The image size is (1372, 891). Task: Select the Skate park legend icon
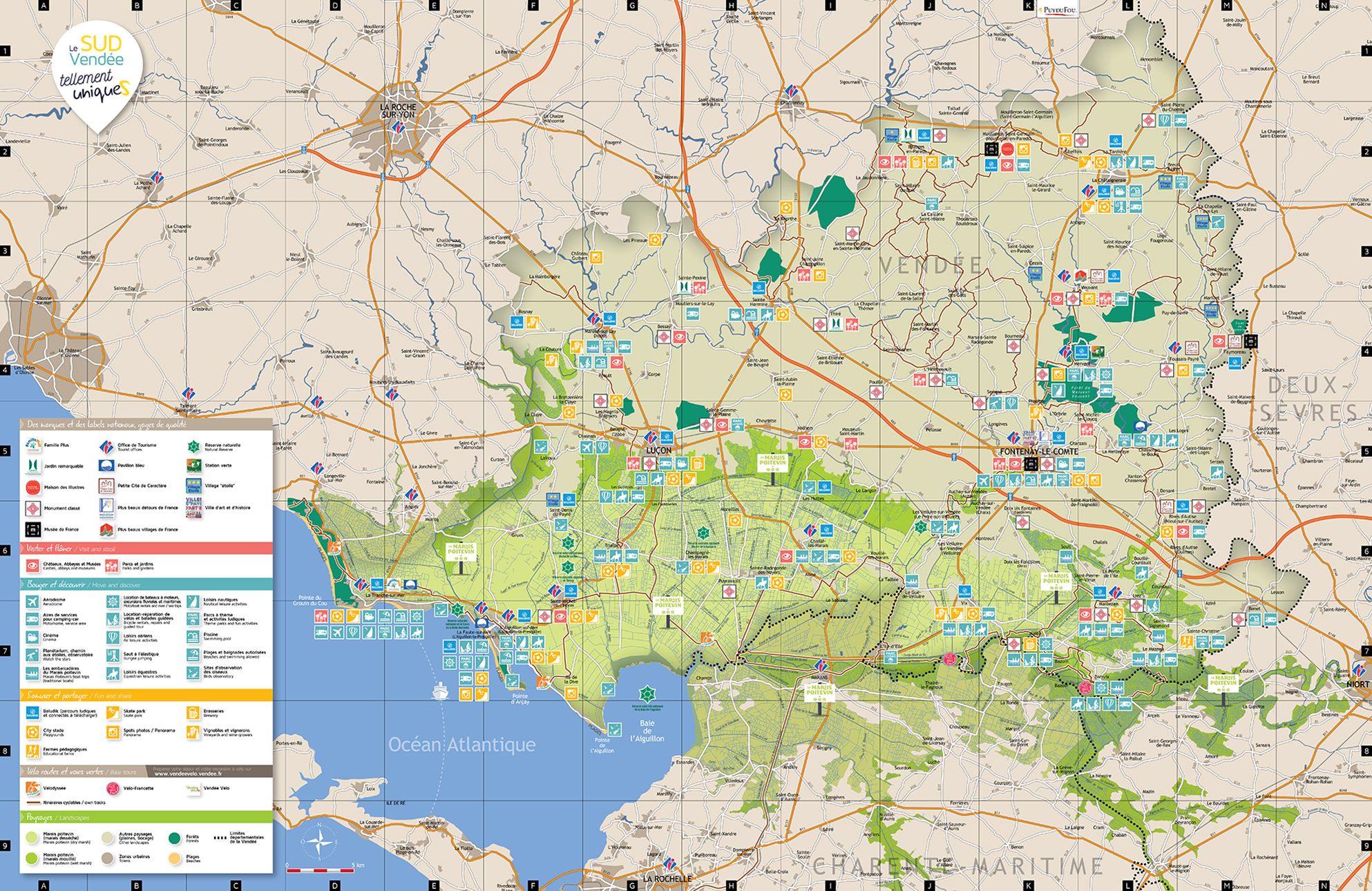point(113,712)
